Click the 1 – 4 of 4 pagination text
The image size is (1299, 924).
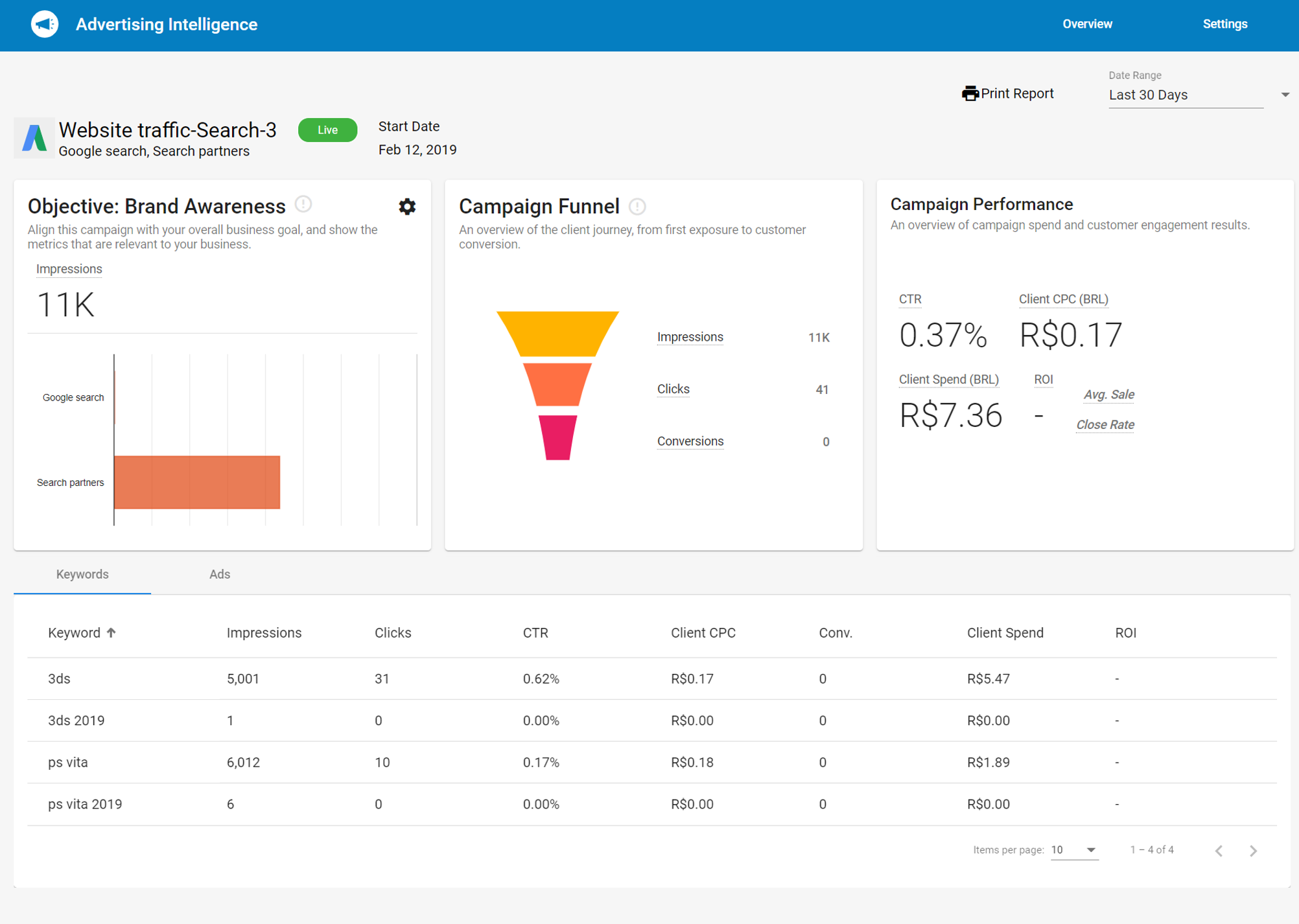point(1152,850)
